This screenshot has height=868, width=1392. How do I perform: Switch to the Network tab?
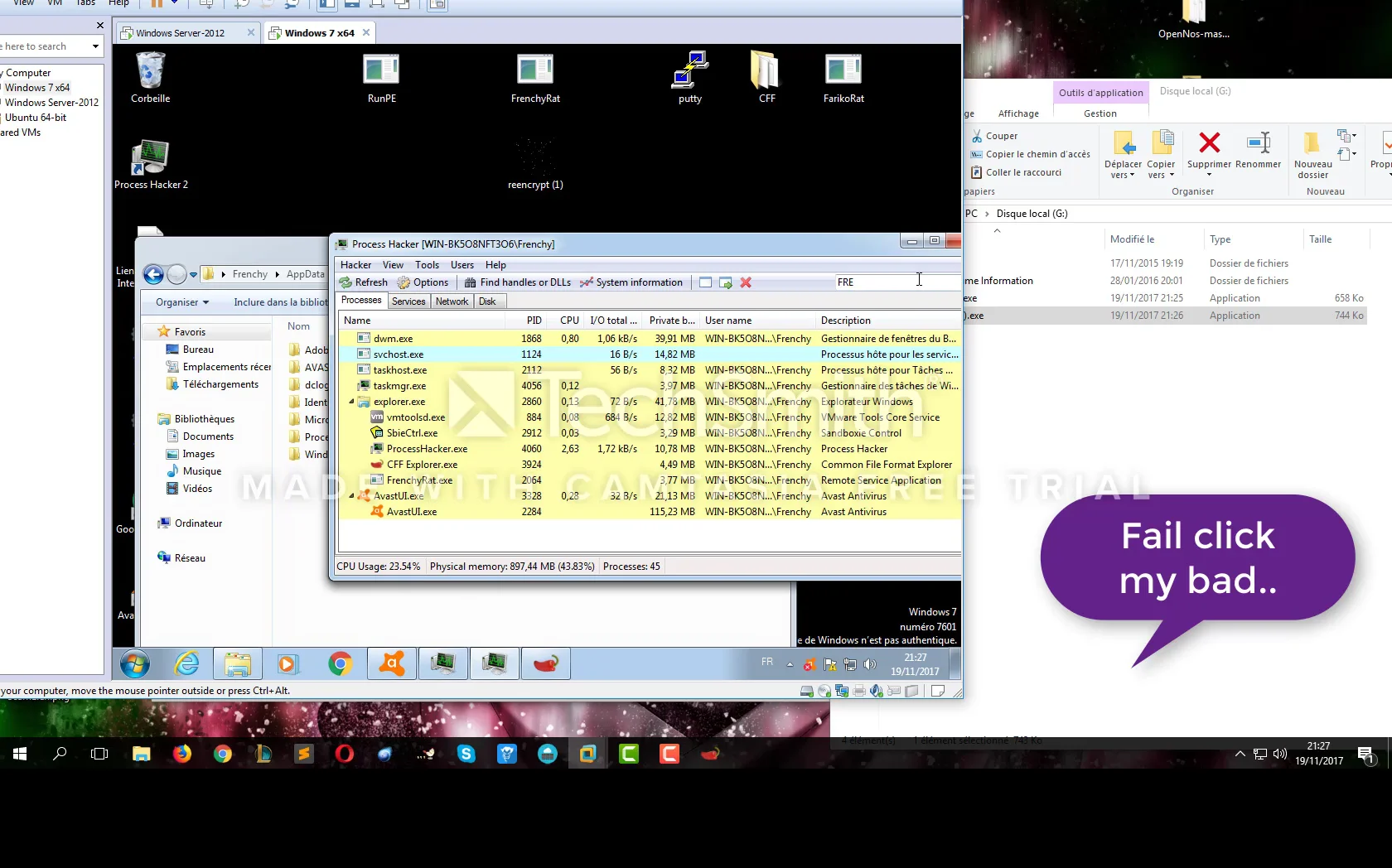point(452,301)
